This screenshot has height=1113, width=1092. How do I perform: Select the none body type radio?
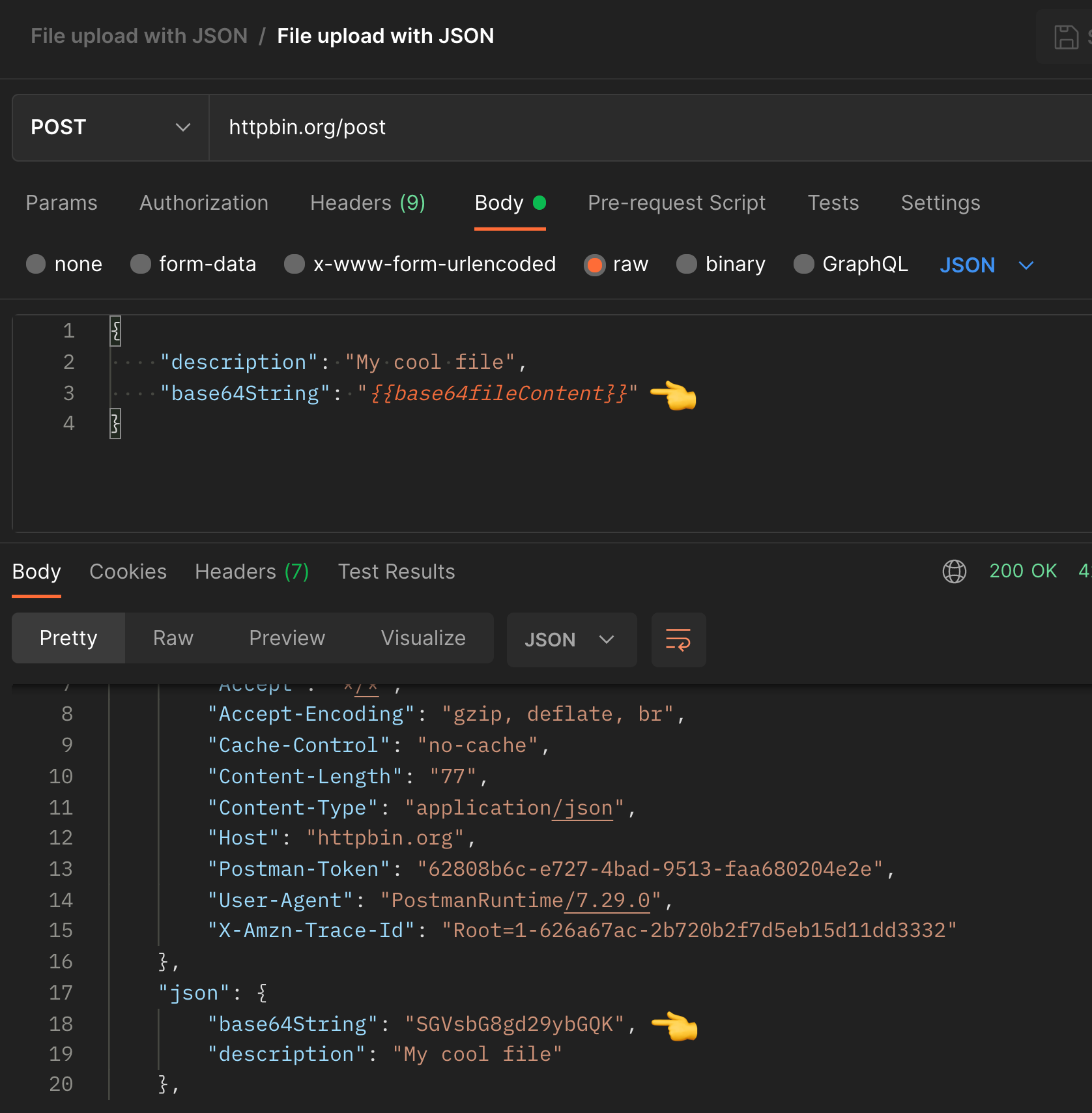coord(36,264)
